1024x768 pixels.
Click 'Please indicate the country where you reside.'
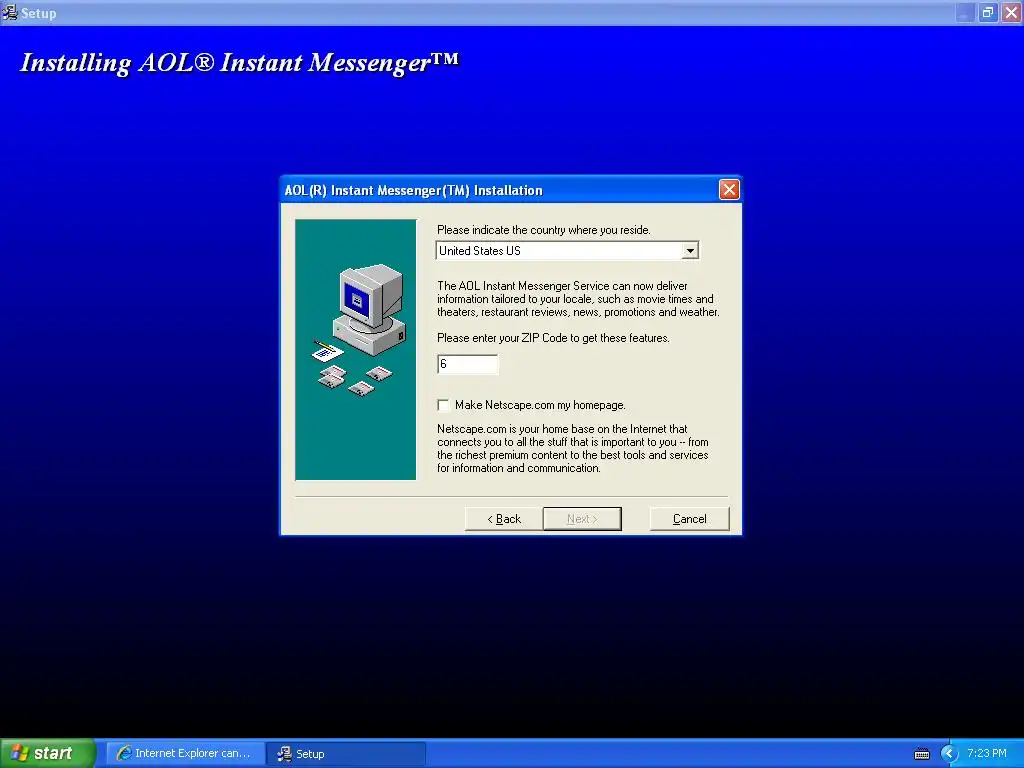[543, 230]
